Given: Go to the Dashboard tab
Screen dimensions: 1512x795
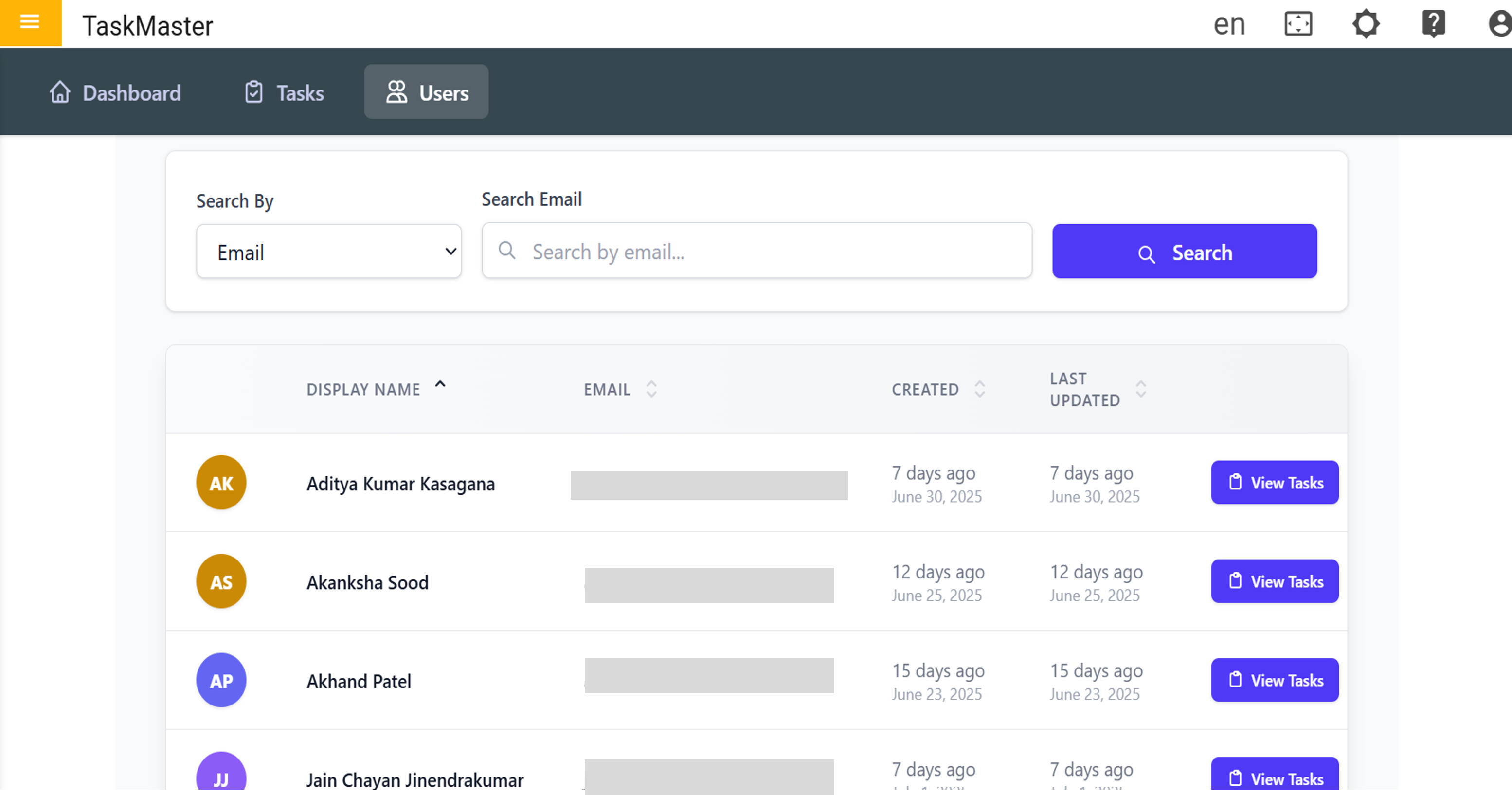Looking at the screenshot, I should tap(115, 93).
